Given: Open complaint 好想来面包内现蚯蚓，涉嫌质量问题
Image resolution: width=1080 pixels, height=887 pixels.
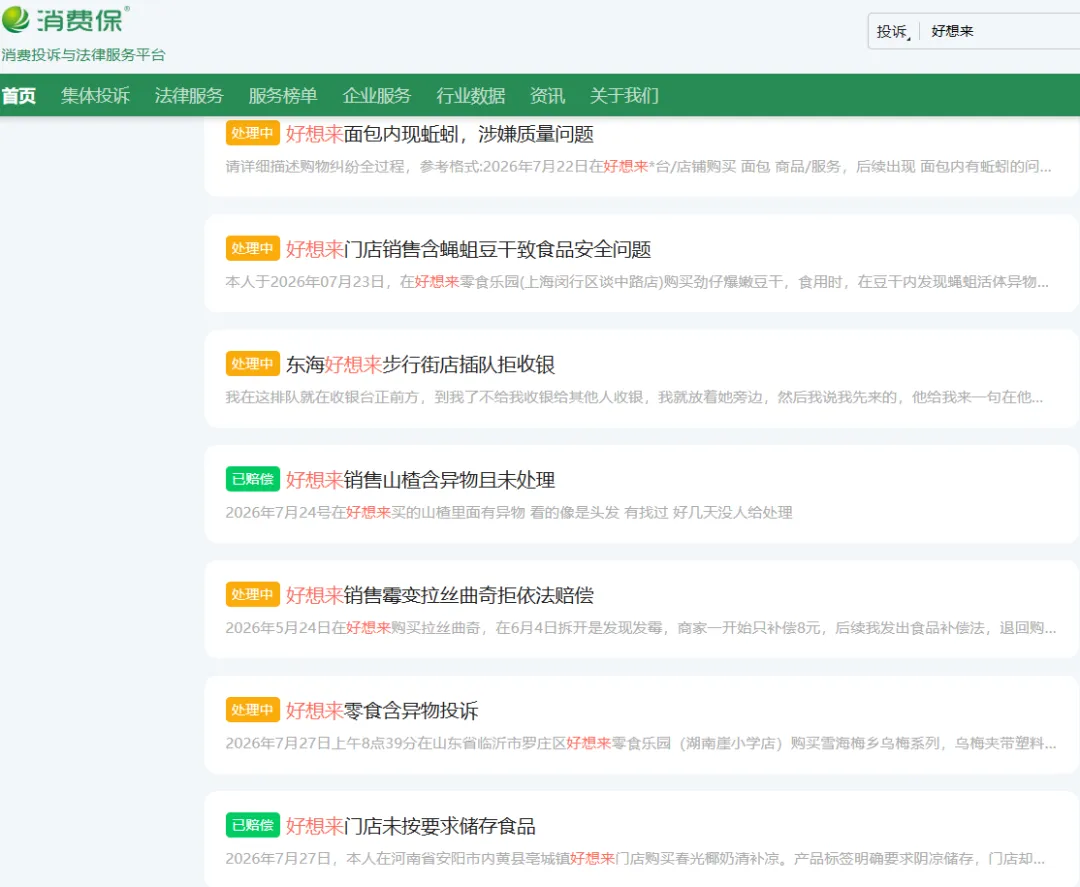Looking at the screenshot, I should coord(439,134).
